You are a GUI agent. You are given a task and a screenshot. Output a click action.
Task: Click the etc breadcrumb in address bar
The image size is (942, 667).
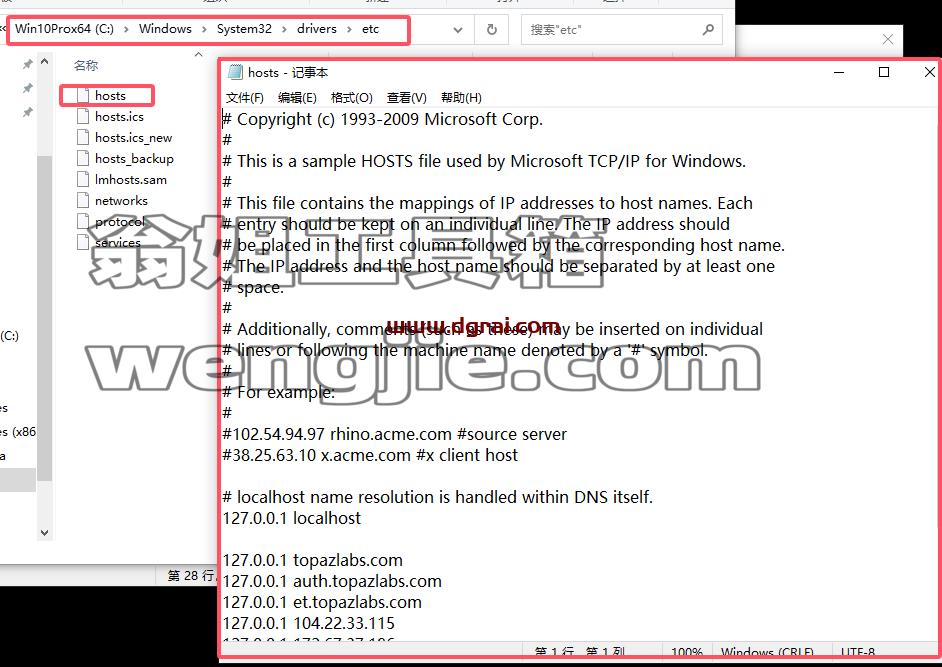click(370, 29)
